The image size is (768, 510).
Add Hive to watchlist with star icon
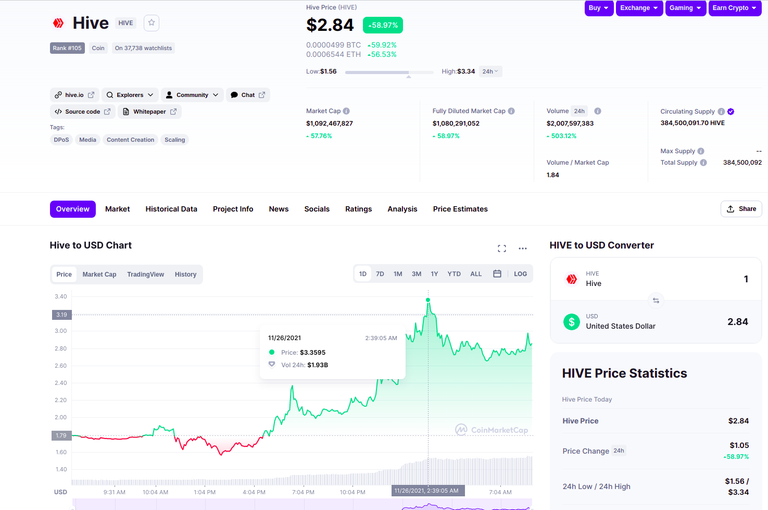tap(151, 23)
